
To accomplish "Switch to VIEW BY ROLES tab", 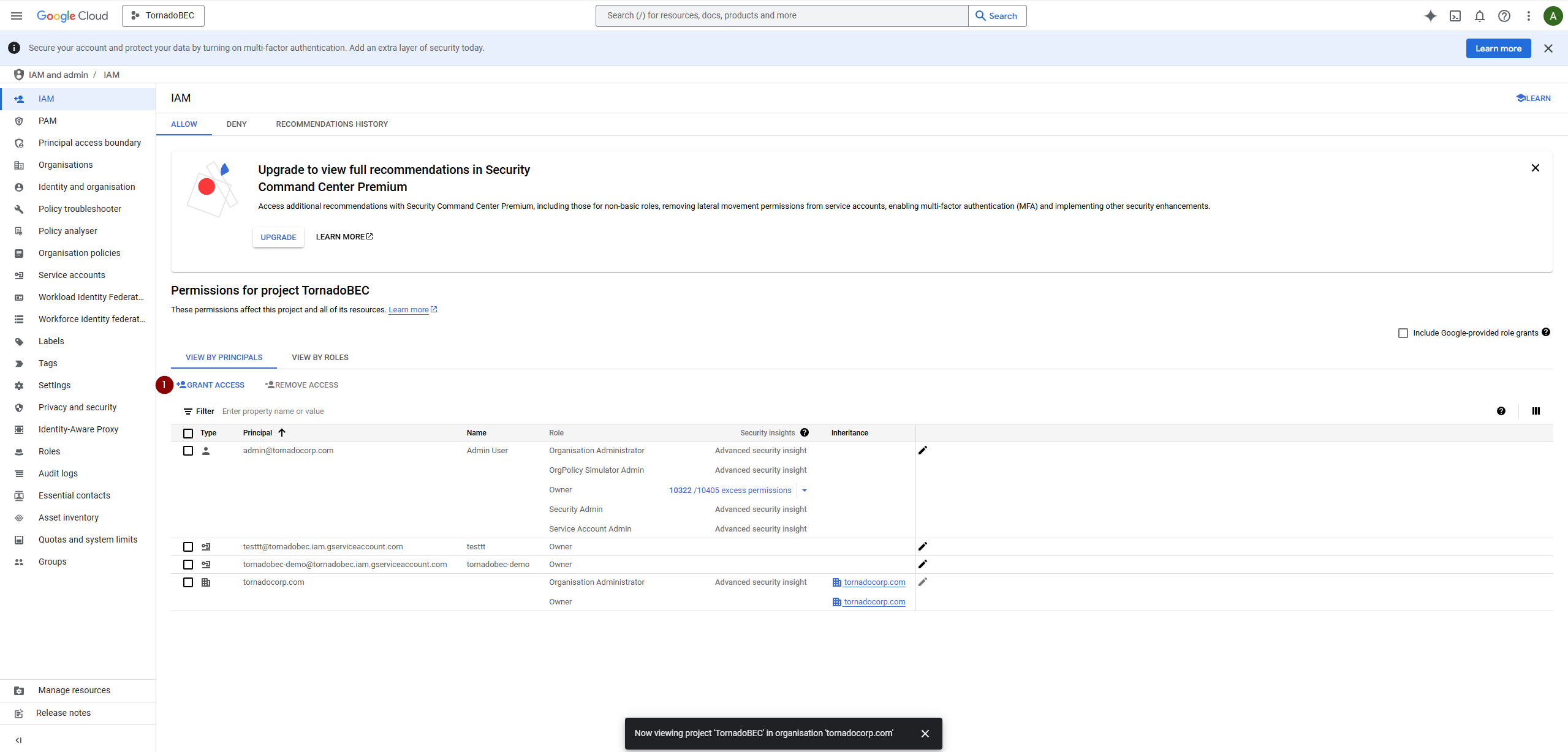I will pos(320,358).
